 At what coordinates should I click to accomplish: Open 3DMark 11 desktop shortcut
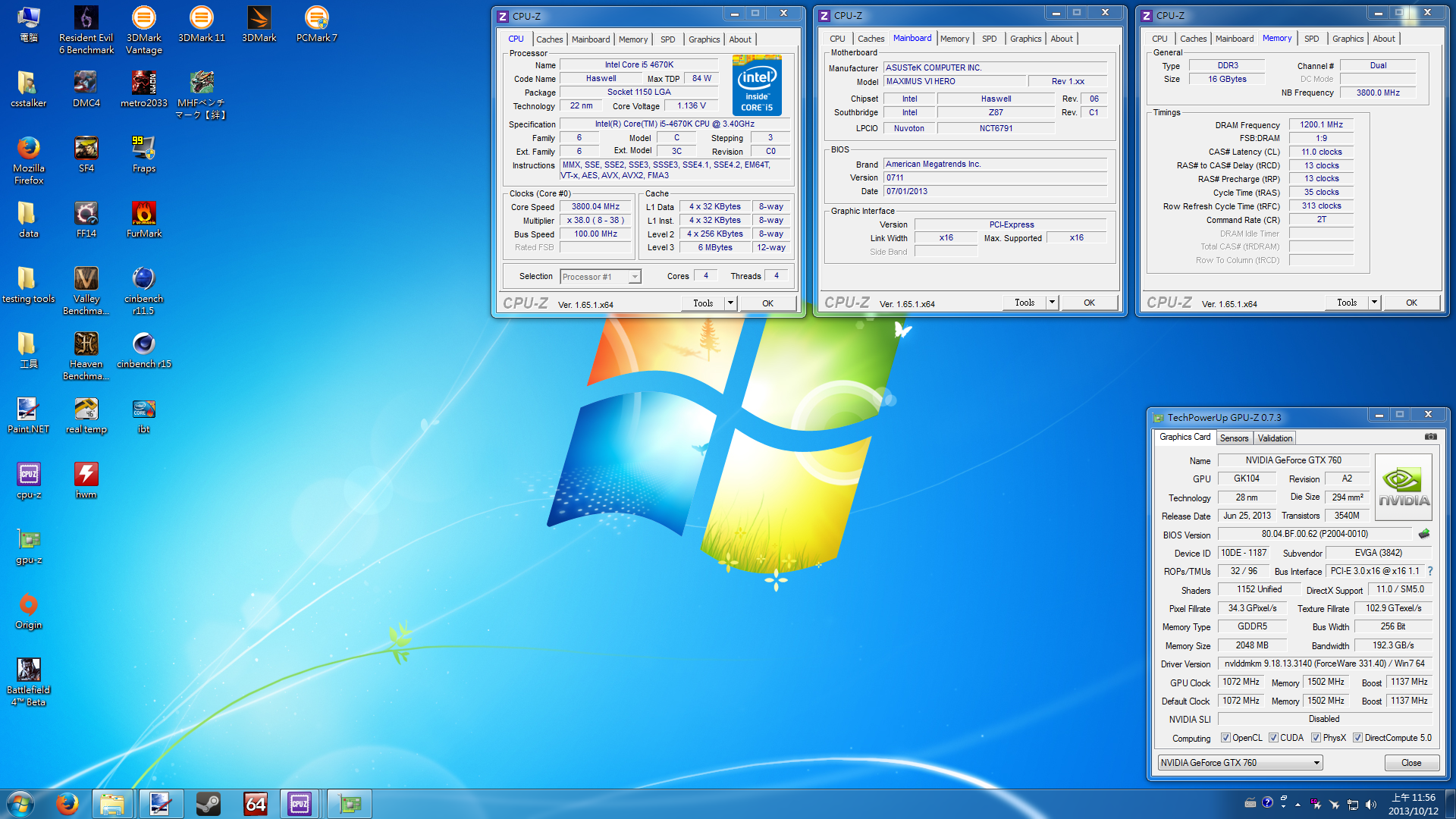pyautogui.click(x=201, y=24)
